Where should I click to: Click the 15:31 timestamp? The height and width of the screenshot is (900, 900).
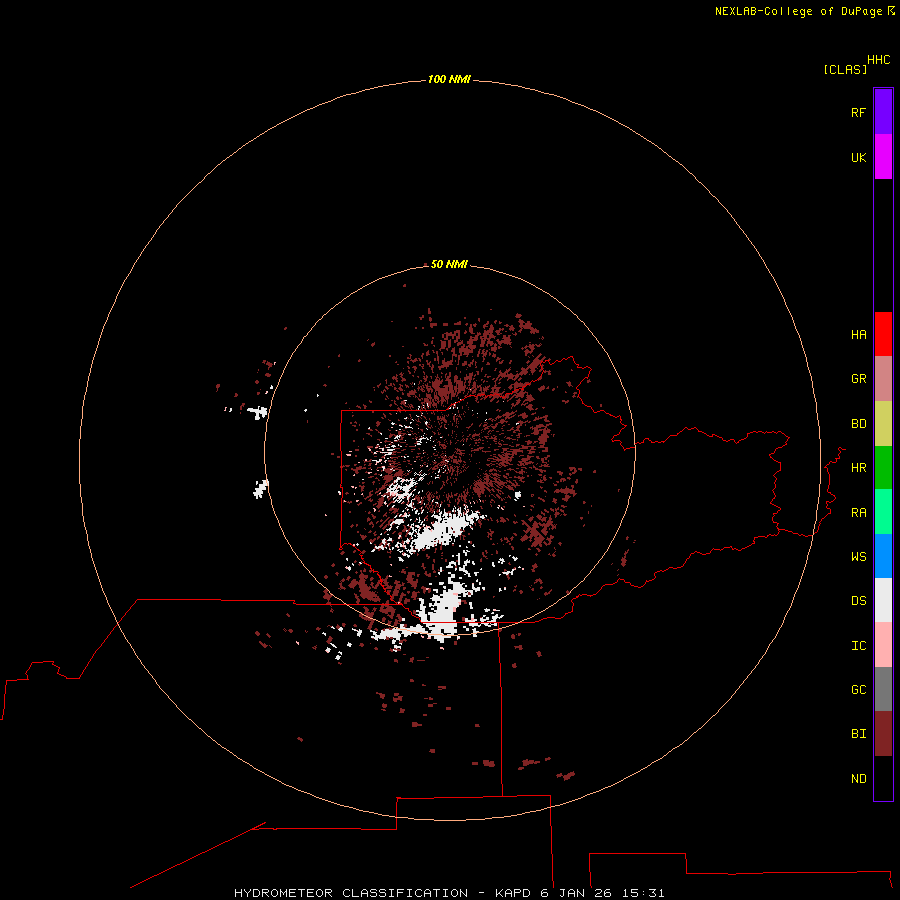coord(643,893)
